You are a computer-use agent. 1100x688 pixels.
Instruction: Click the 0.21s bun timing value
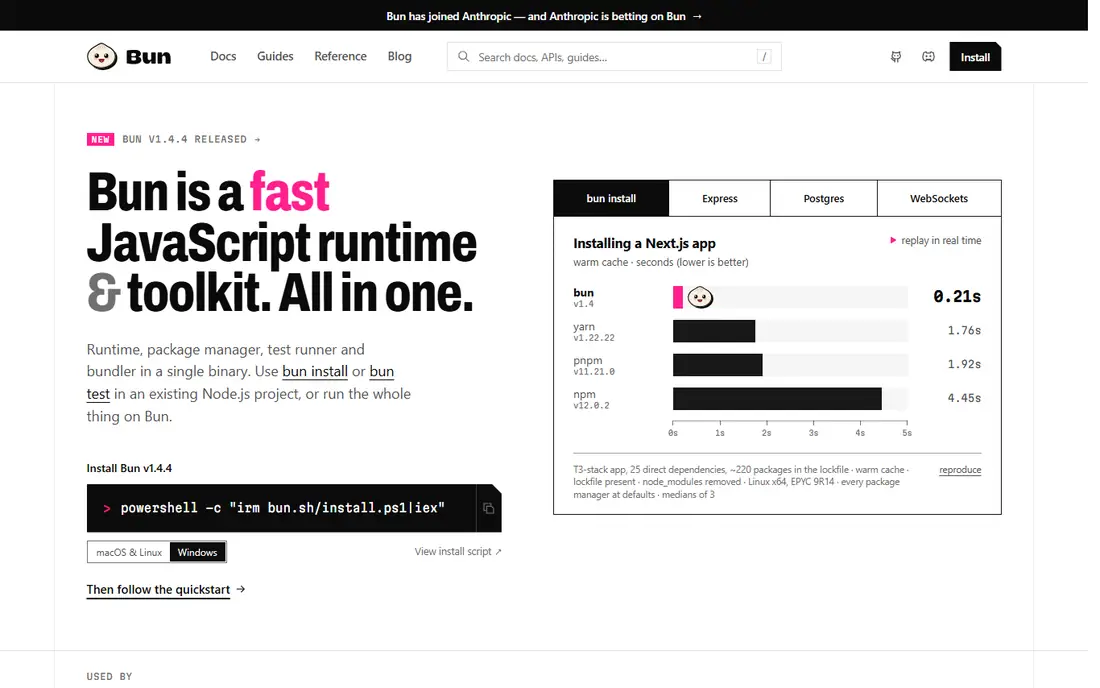(957, 297)
